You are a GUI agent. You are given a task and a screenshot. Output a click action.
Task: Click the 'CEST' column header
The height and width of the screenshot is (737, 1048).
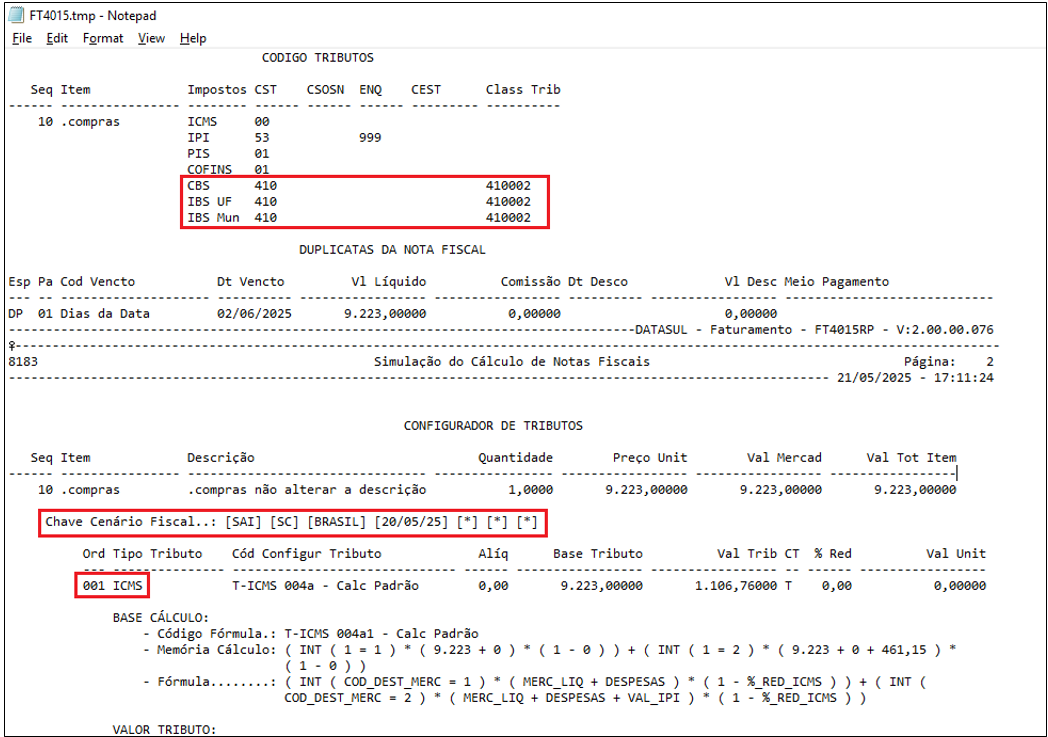pos(426,90)
